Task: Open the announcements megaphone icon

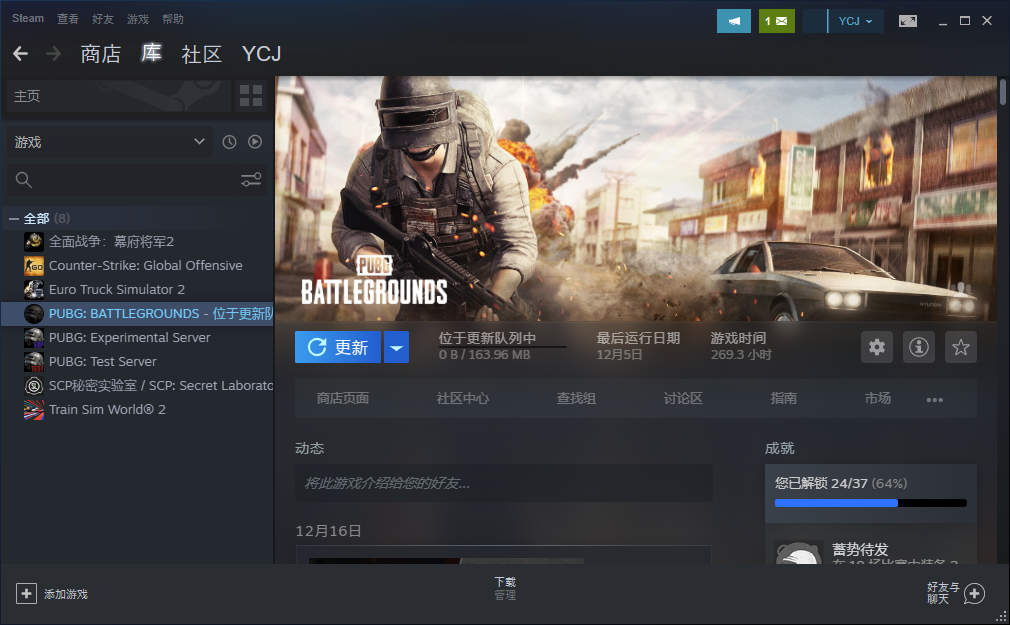Action: [734, 21]
